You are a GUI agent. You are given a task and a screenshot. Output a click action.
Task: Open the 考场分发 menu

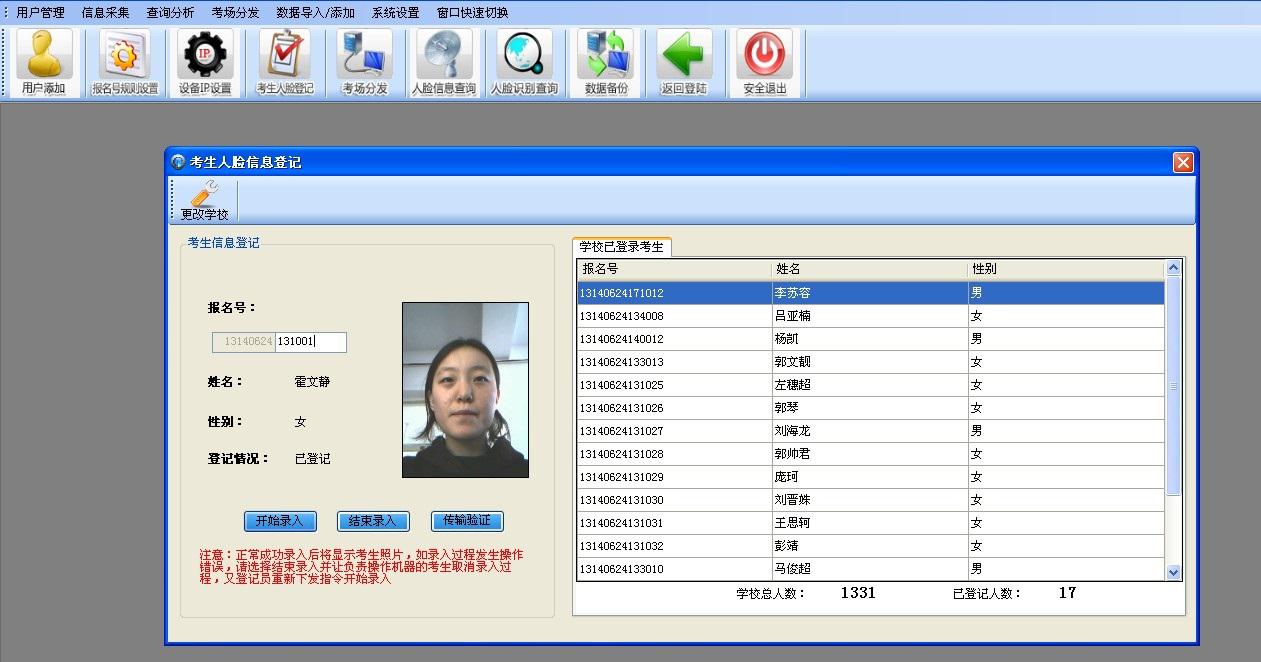[235, 13]
